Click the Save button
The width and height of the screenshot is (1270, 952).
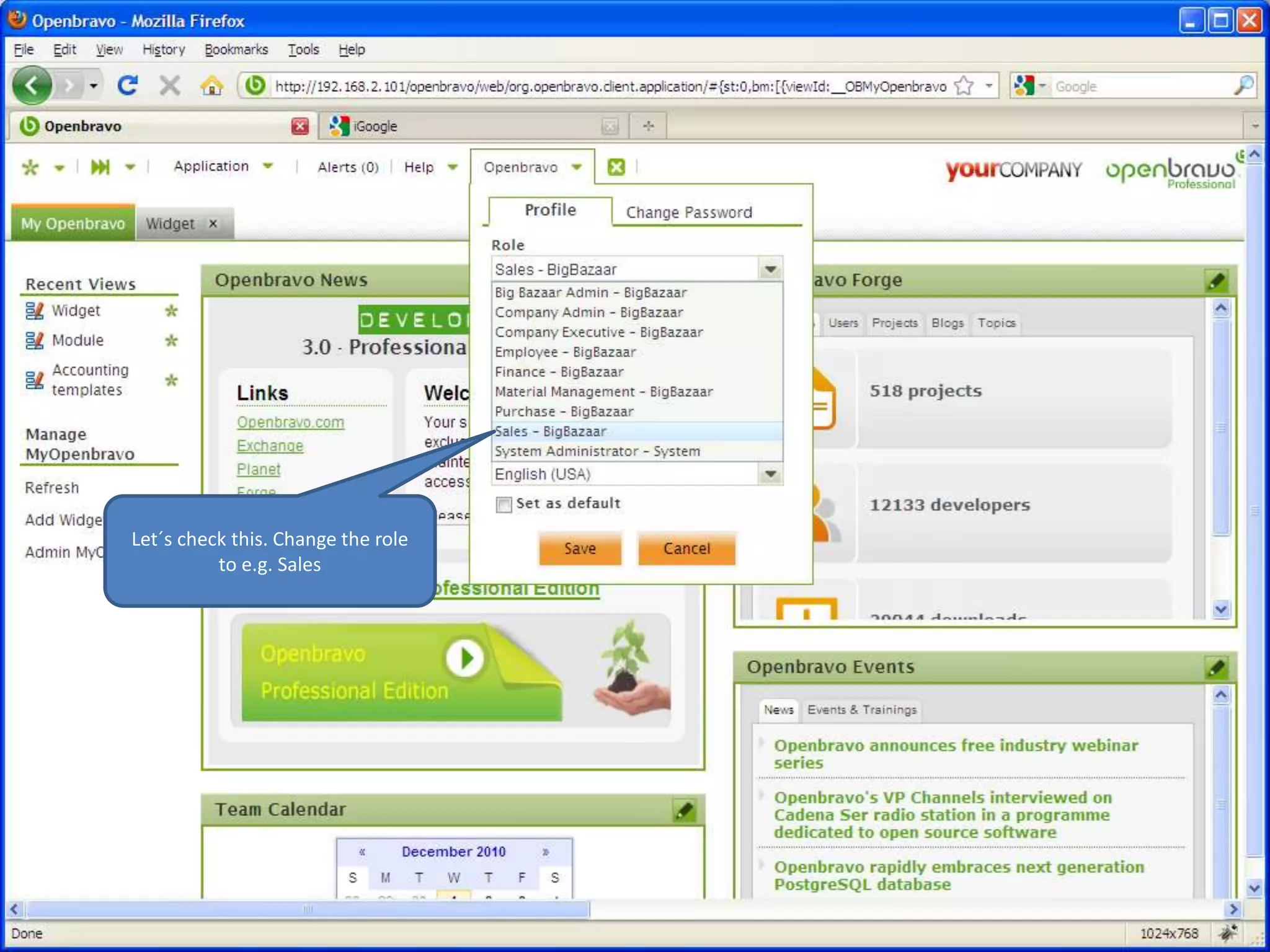click(580, 549)
